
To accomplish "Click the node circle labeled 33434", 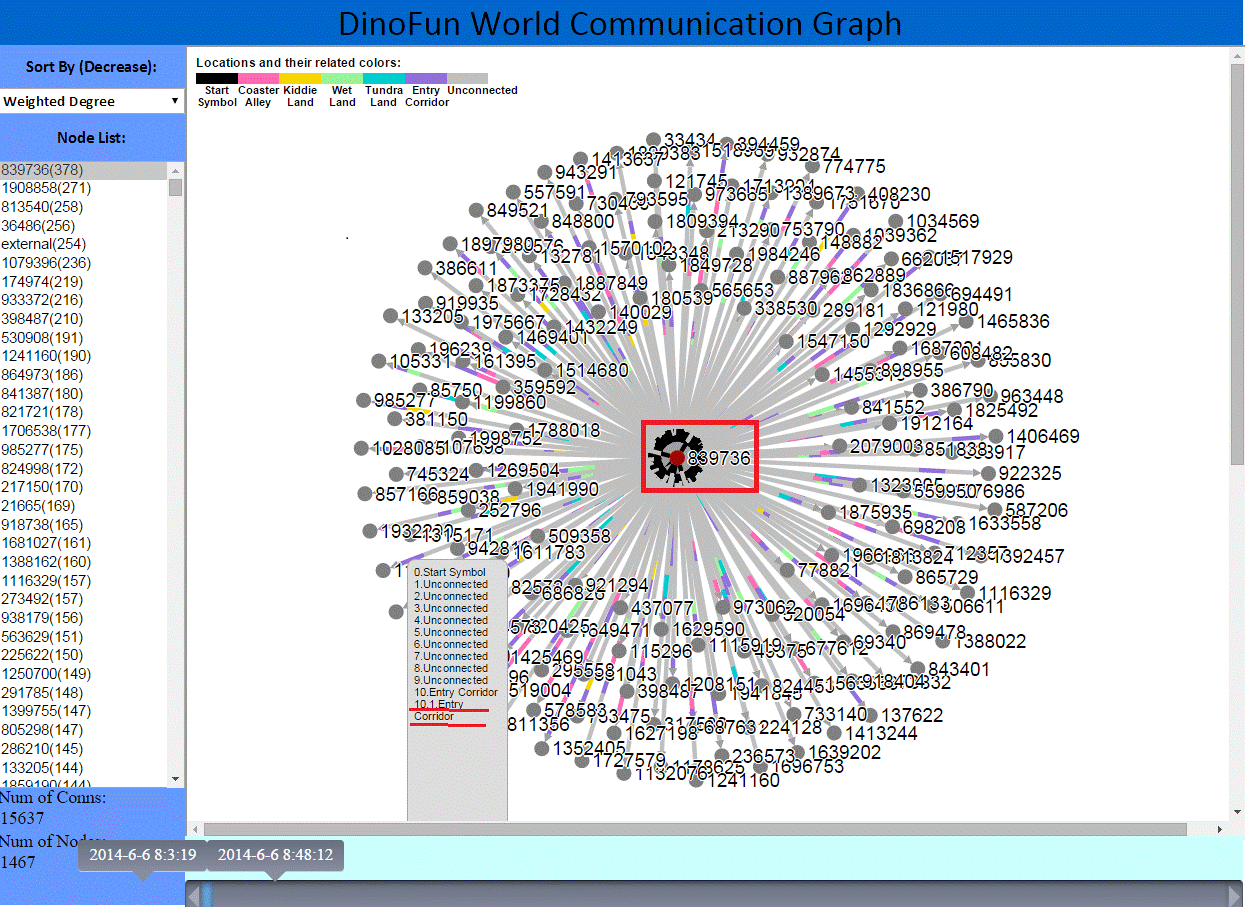I will (653, 140).
